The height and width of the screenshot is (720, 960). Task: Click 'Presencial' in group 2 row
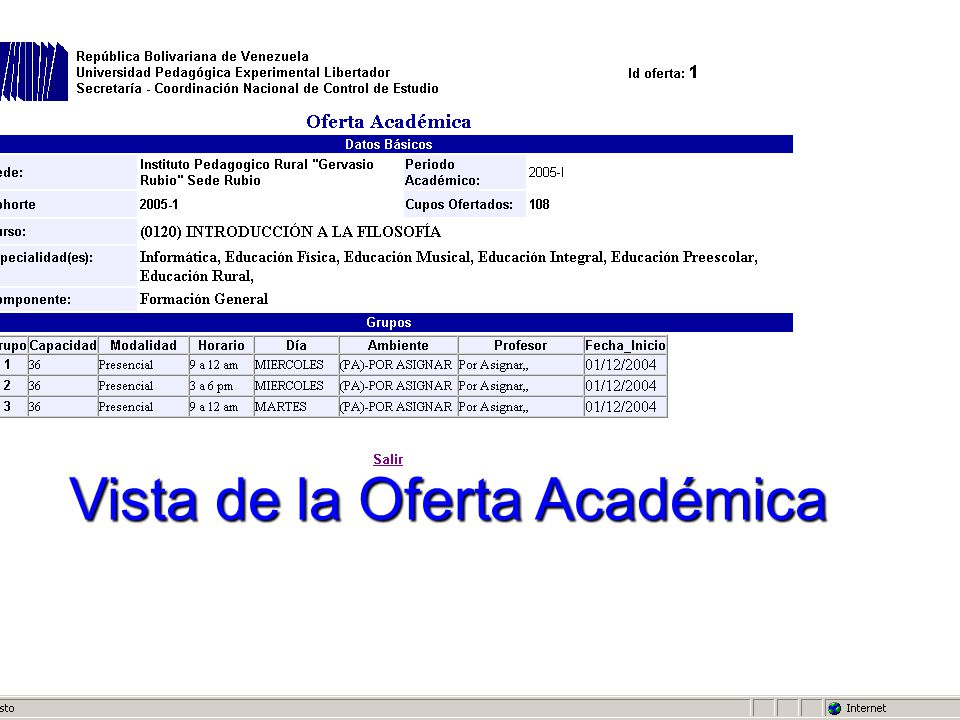(x=126, y=386)
